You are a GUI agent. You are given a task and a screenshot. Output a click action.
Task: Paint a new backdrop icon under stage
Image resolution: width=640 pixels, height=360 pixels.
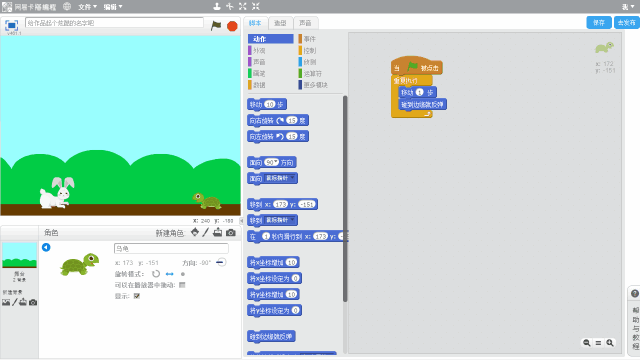tap(15, 302)
